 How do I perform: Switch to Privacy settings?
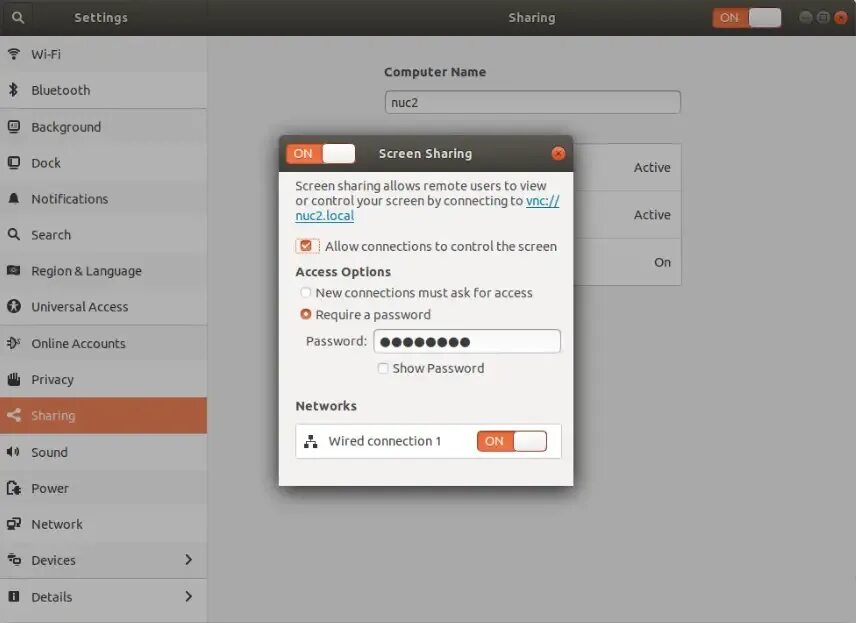tap(103, 379)
